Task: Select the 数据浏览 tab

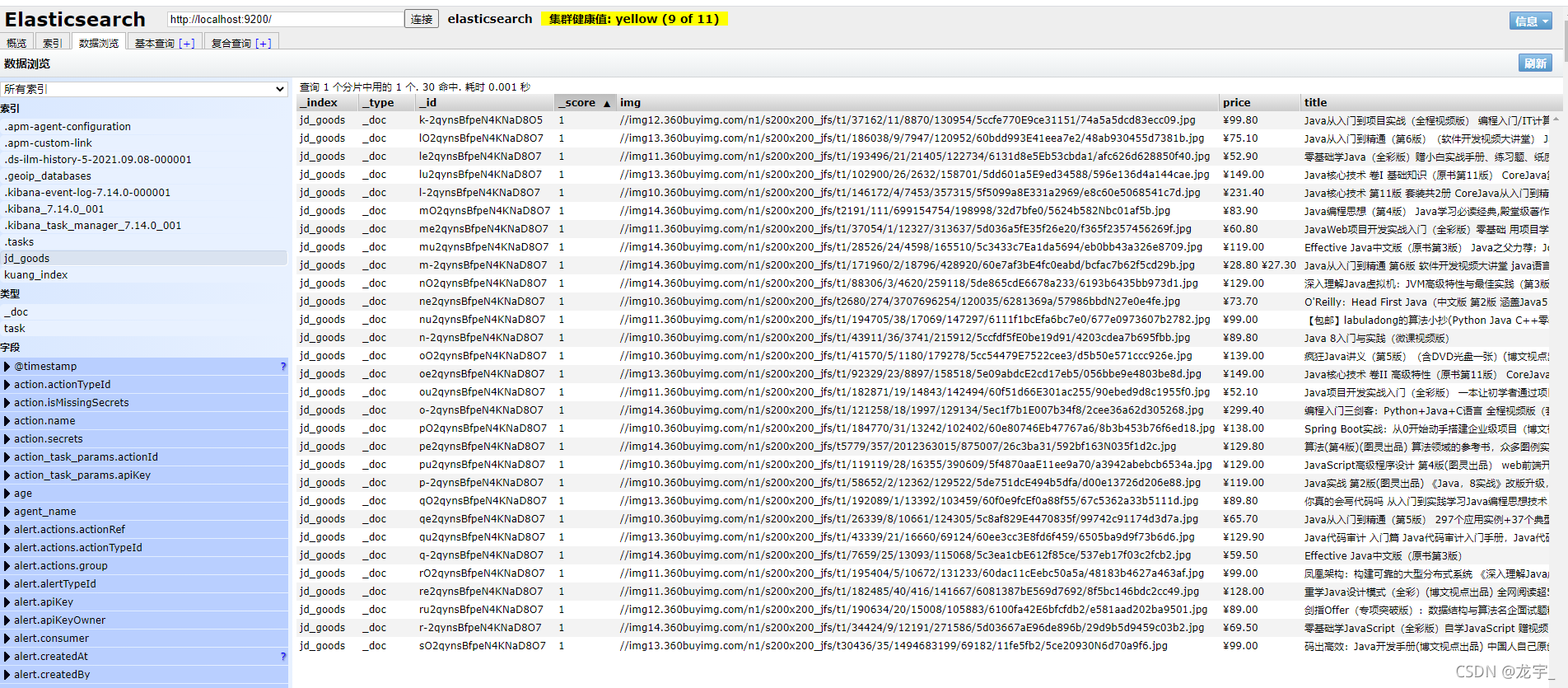Action: [x=99, y=43]
